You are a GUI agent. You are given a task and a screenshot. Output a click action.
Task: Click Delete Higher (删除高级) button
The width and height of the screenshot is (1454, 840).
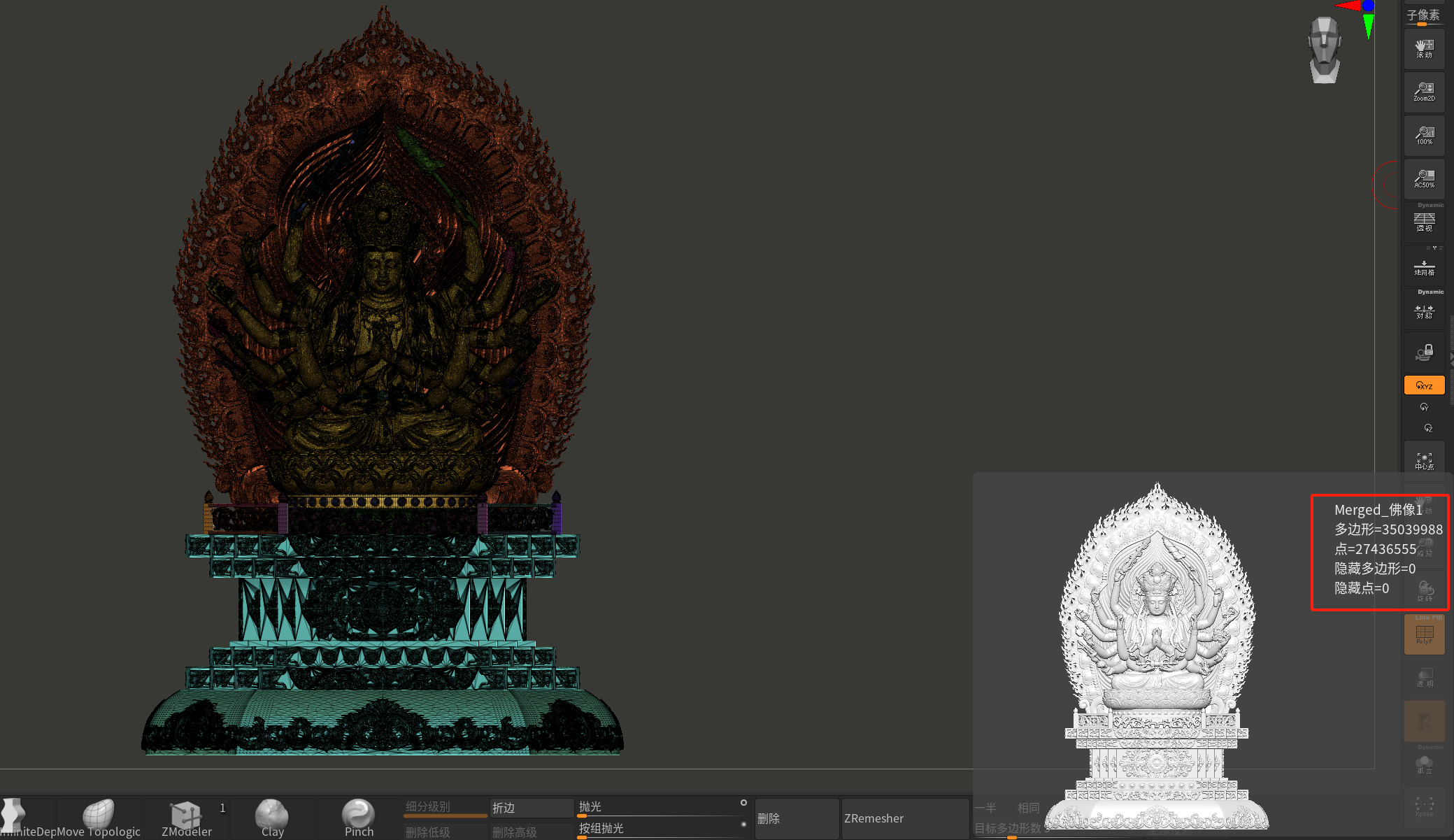(x=531, y=832)
